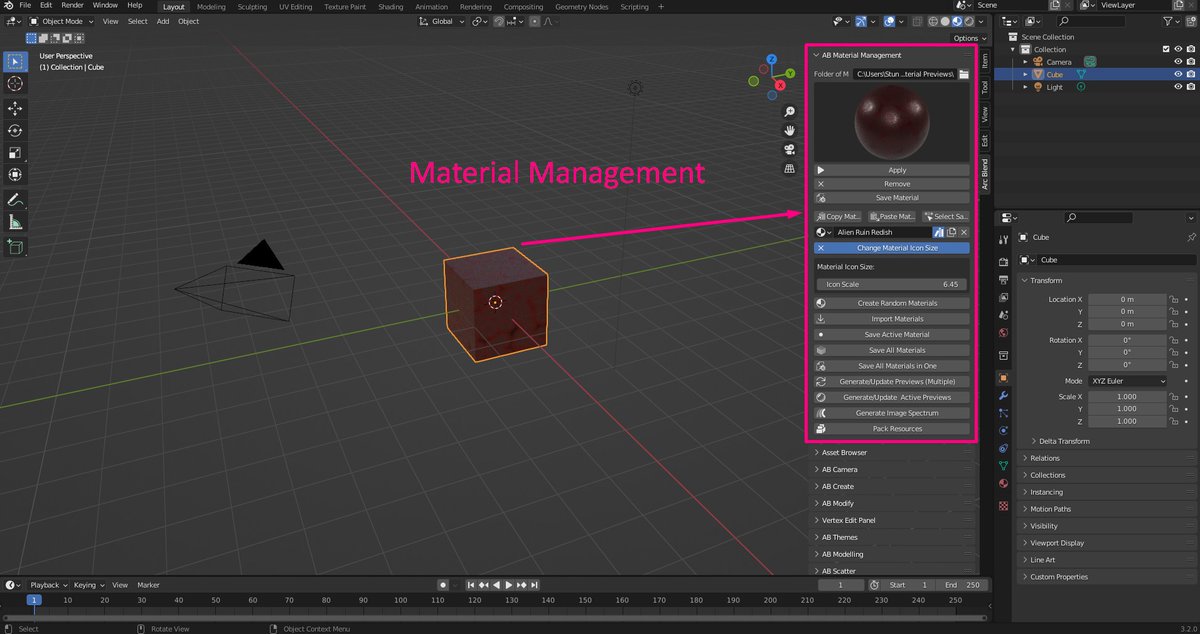
Task: Open the Material properties tab
Action: pos(1004,484)
